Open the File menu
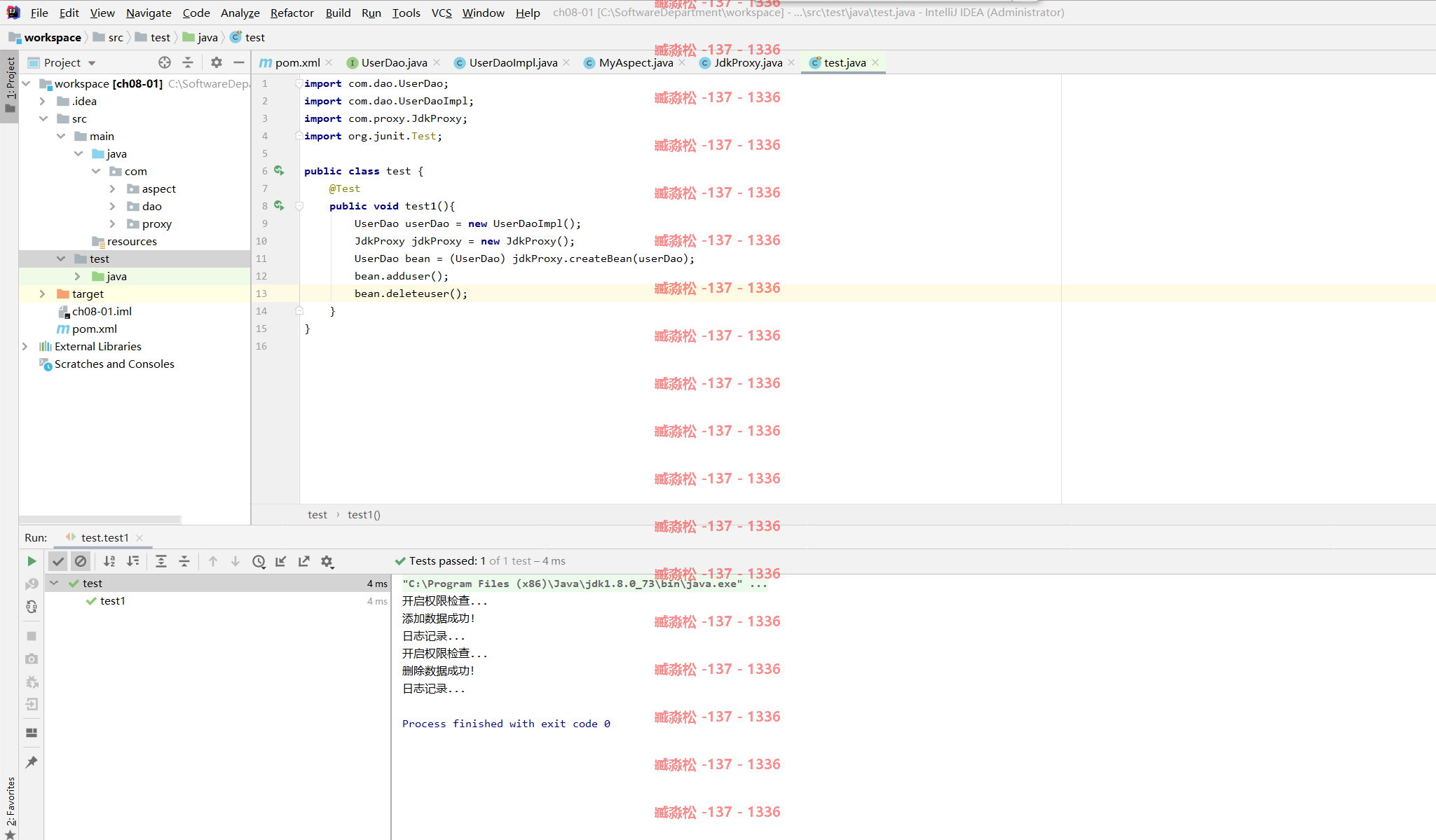 [39, 13]
